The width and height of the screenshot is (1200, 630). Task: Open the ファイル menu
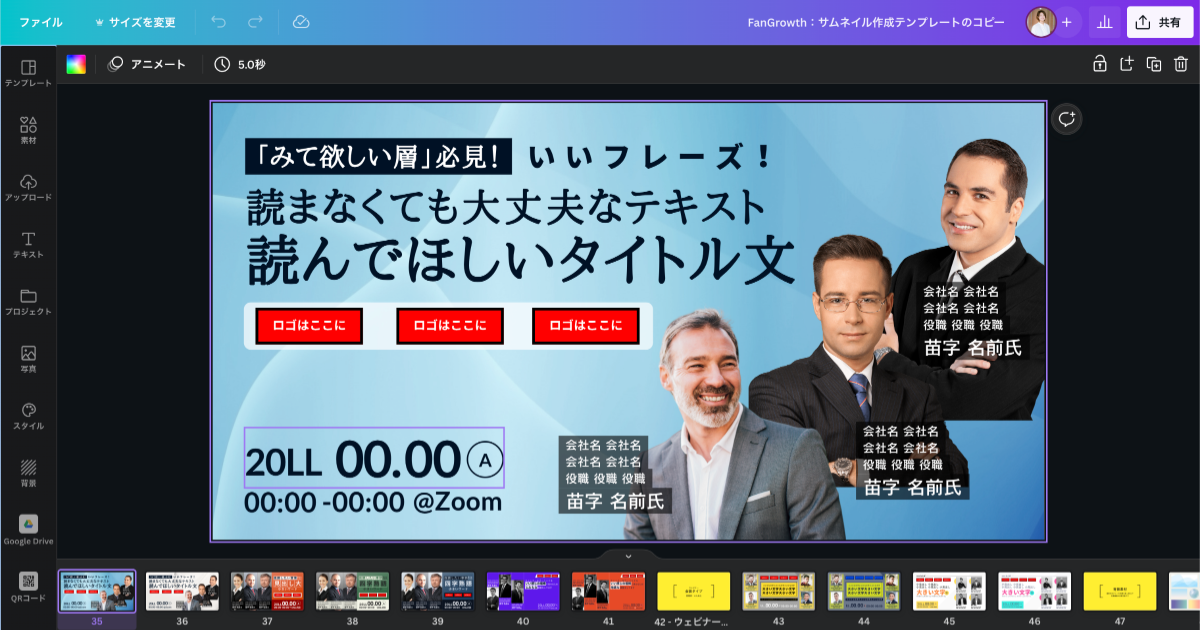pos(40,22)
